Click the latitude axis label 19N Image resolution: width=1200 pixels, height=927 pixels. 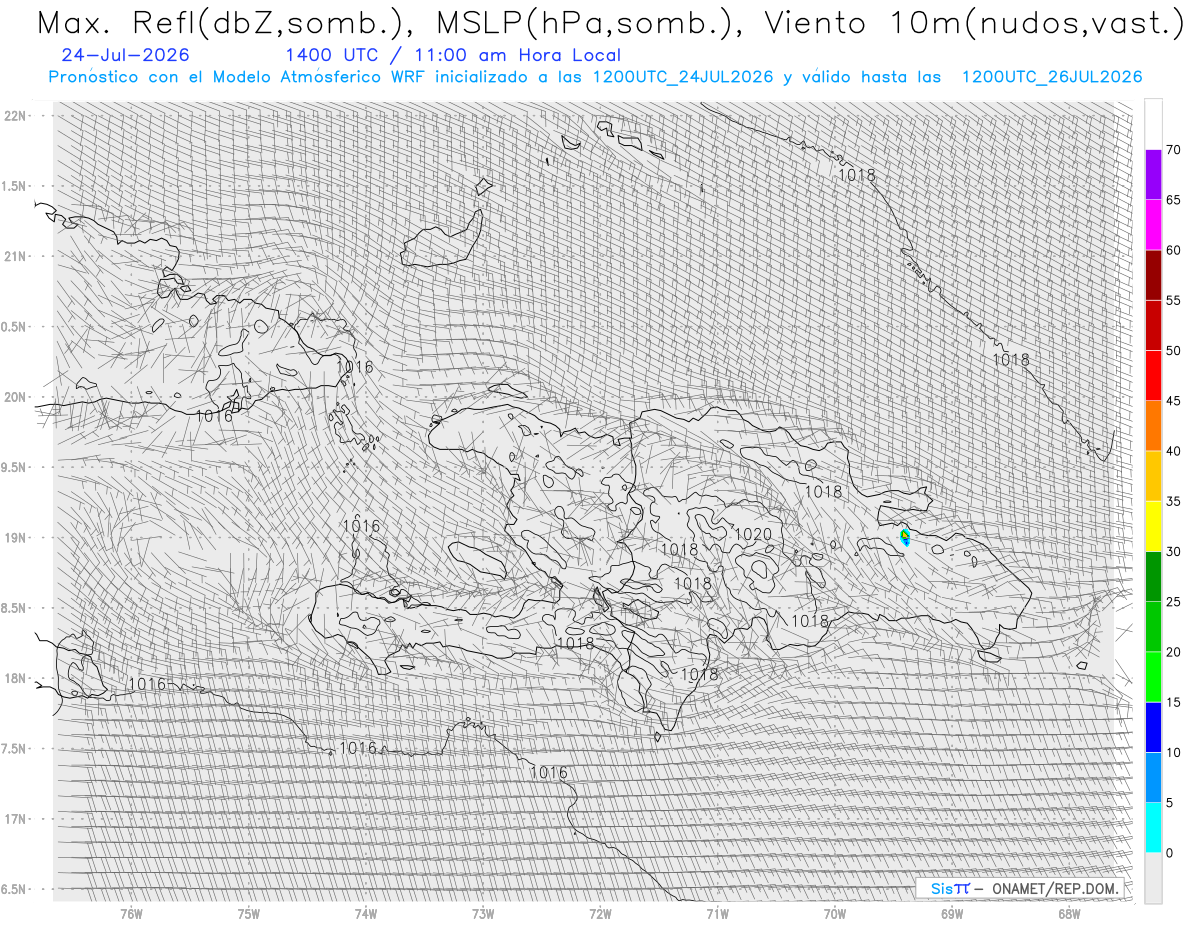tap(14, 538)
